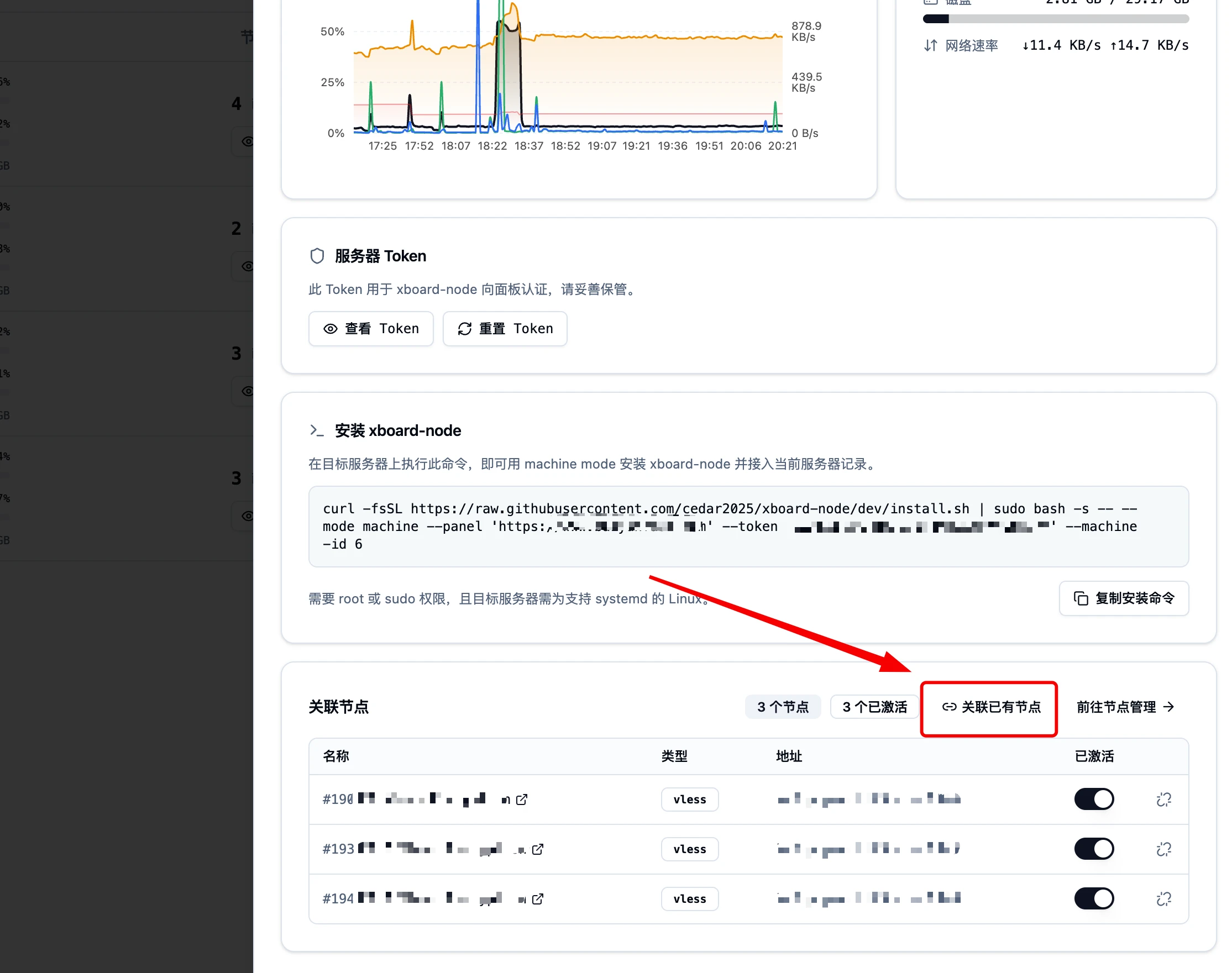
Task: Click the disk usage progress bar
Action: 1055,19
